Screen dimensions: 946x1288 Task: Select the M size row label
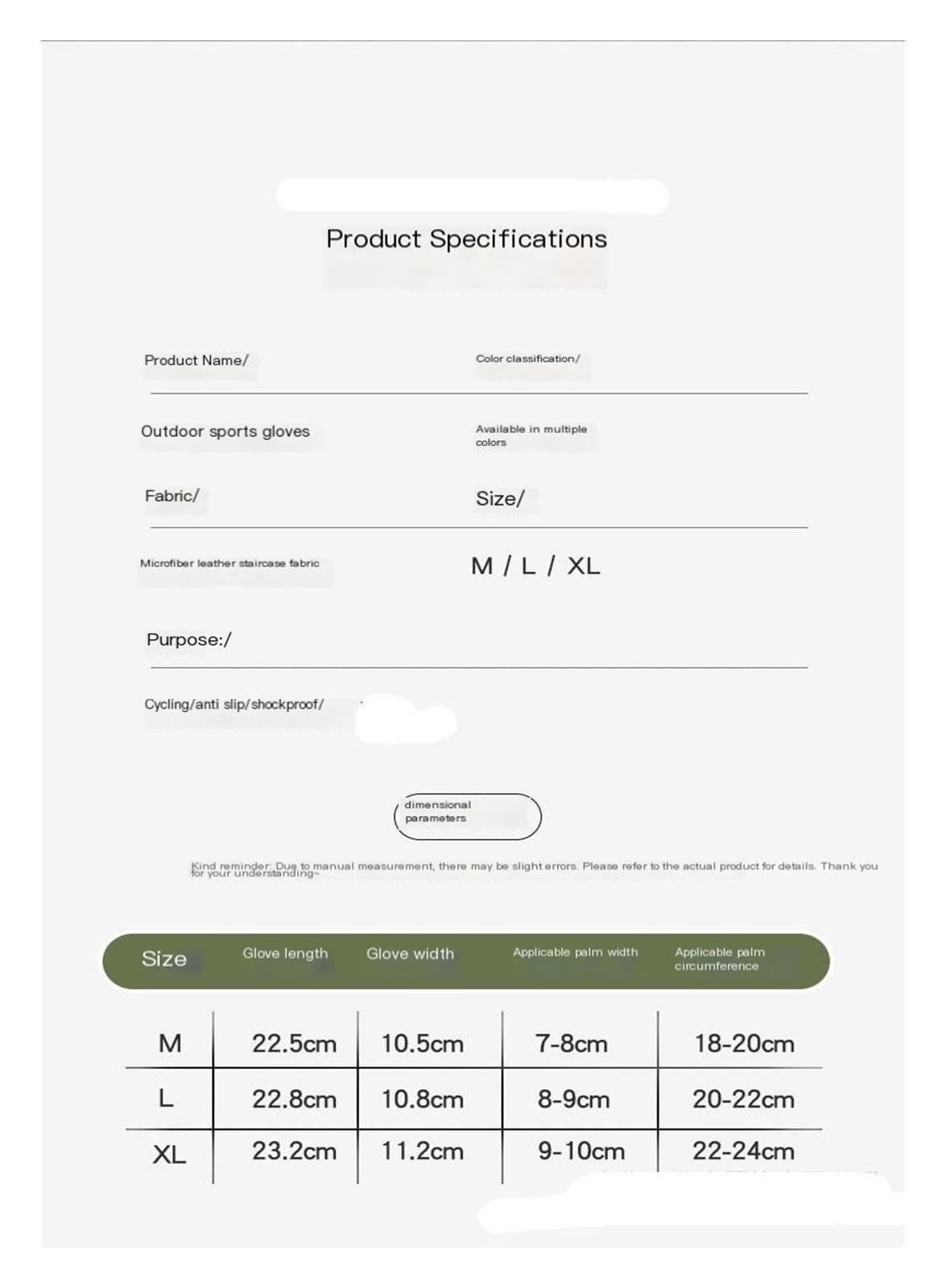170,1043
